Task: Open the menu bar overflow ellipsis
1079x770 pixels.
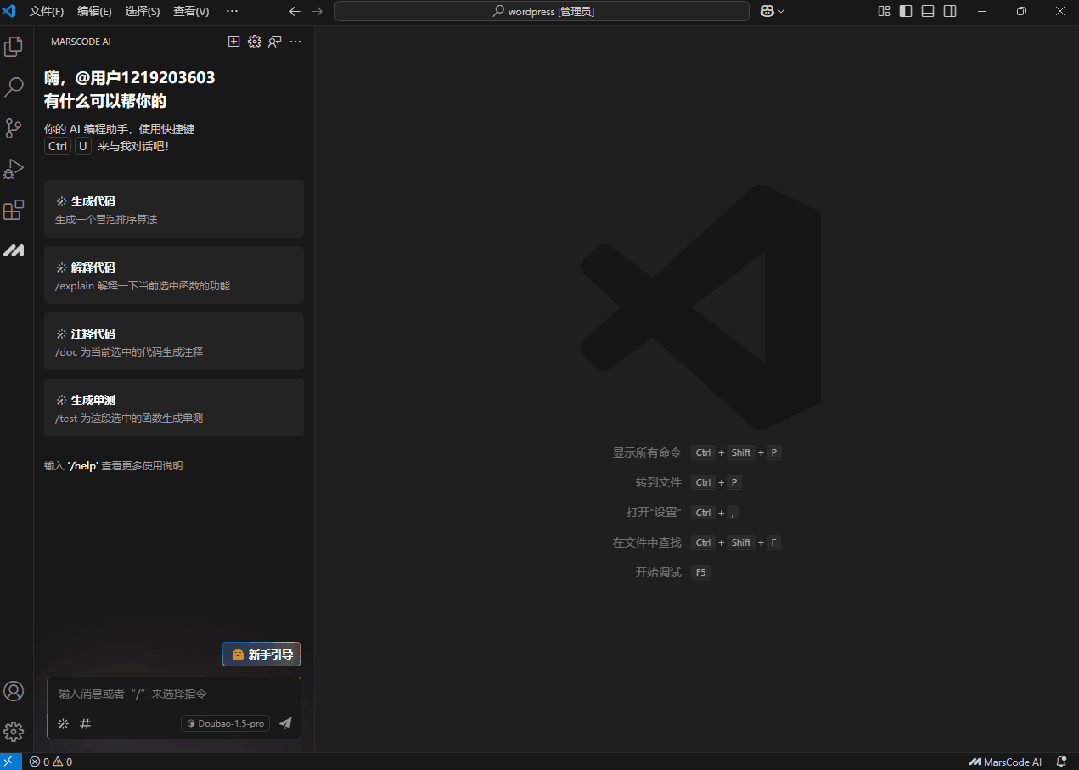Action: [233, 11]
